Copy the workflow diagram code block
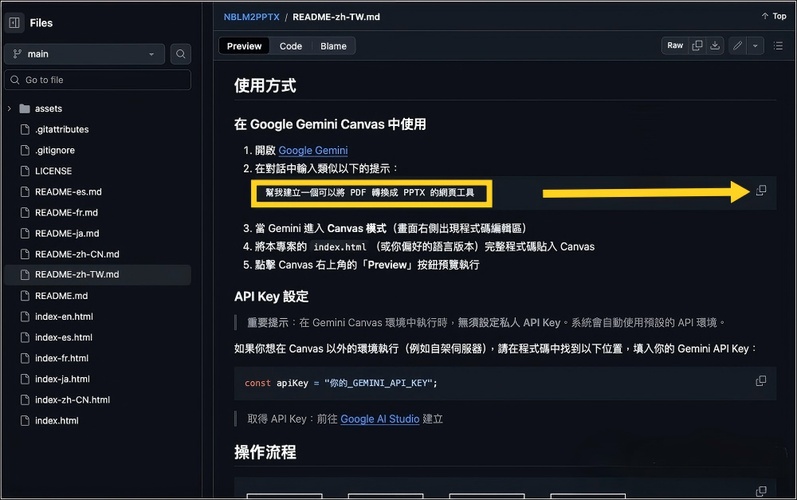Image resolution: width=797 pixels, height=500 pixels. click(x=761, y=491)
